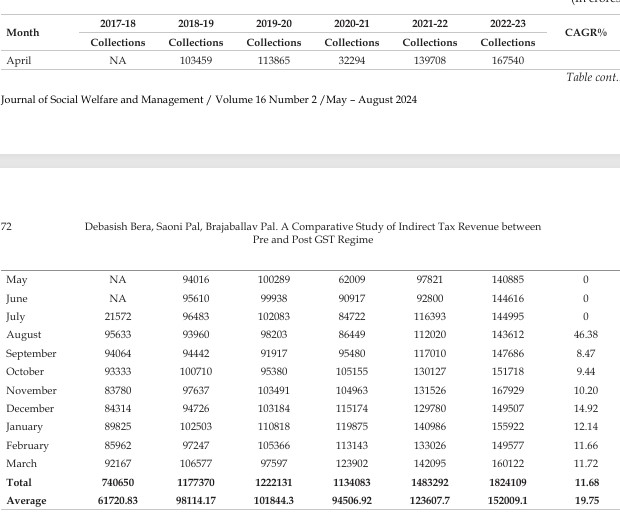620x514 pixels.
Task: Click January value '110818'
Action: click(274, 427)
